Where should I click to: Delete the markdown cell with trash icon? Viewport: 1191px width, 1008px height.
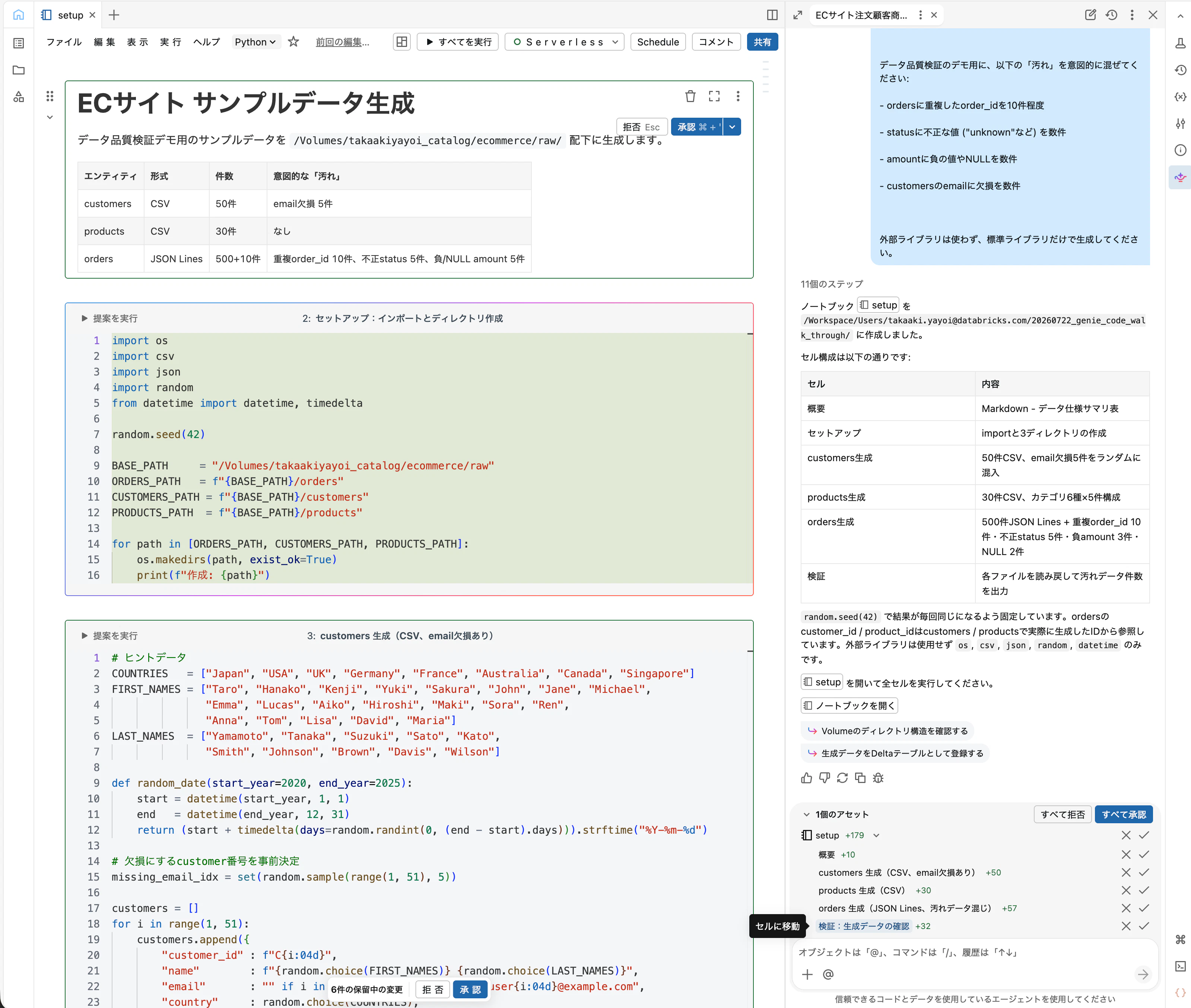(x=690, y=96)
